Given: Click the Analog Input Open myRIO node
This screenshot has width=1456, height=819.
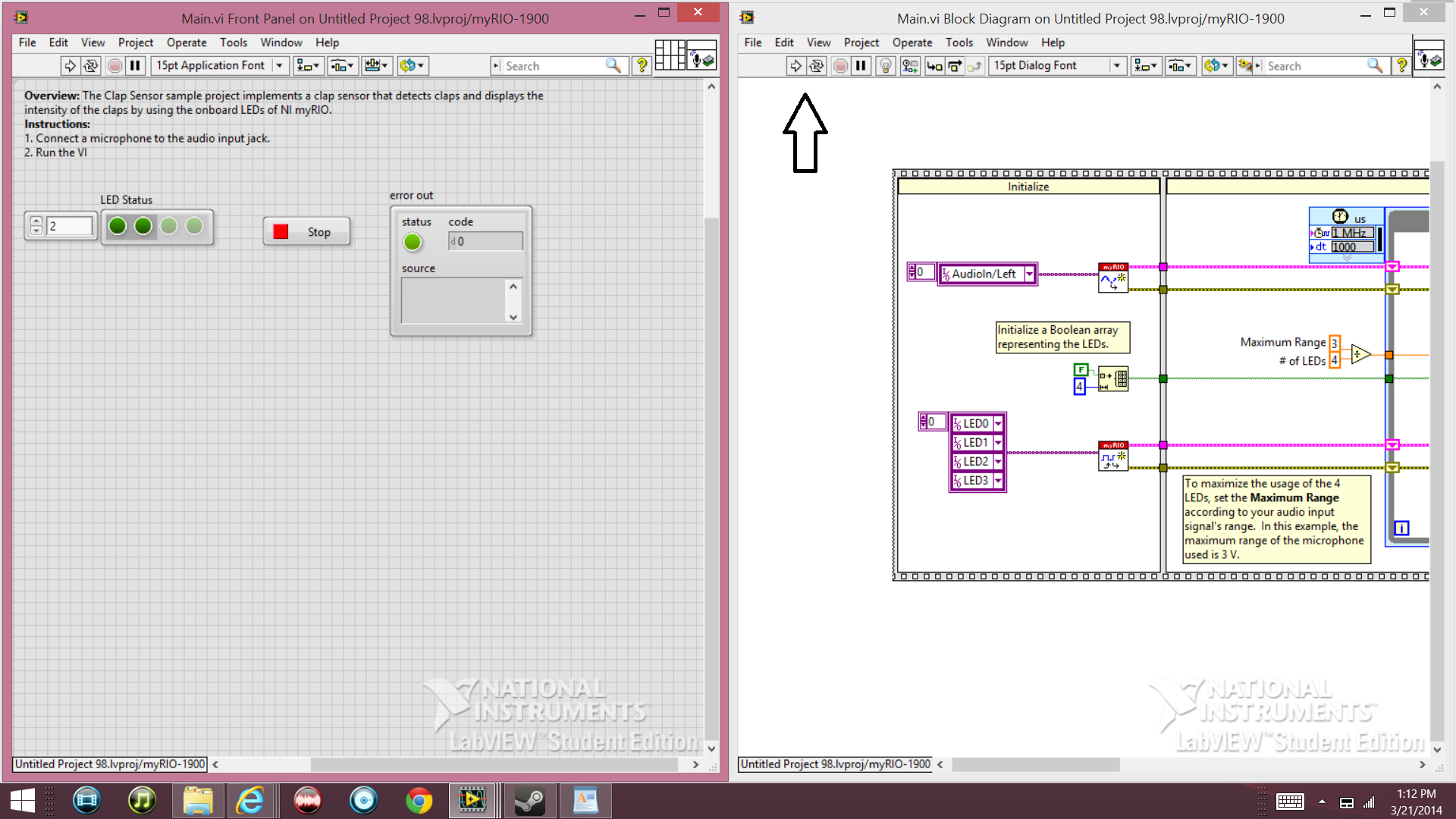Looking at the screenshot, I should (1113, 278).
